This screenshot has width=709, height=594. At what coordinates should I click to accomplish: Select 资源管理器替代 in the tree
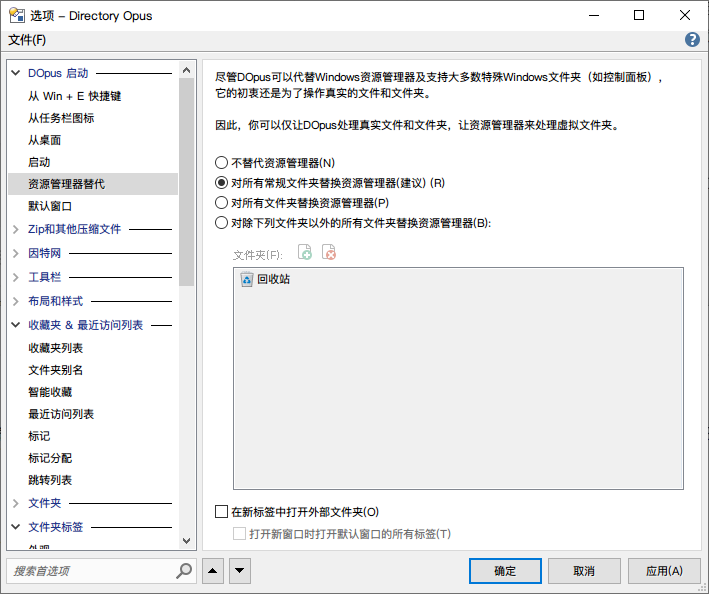pyautogui.click(x=93, y=184)
